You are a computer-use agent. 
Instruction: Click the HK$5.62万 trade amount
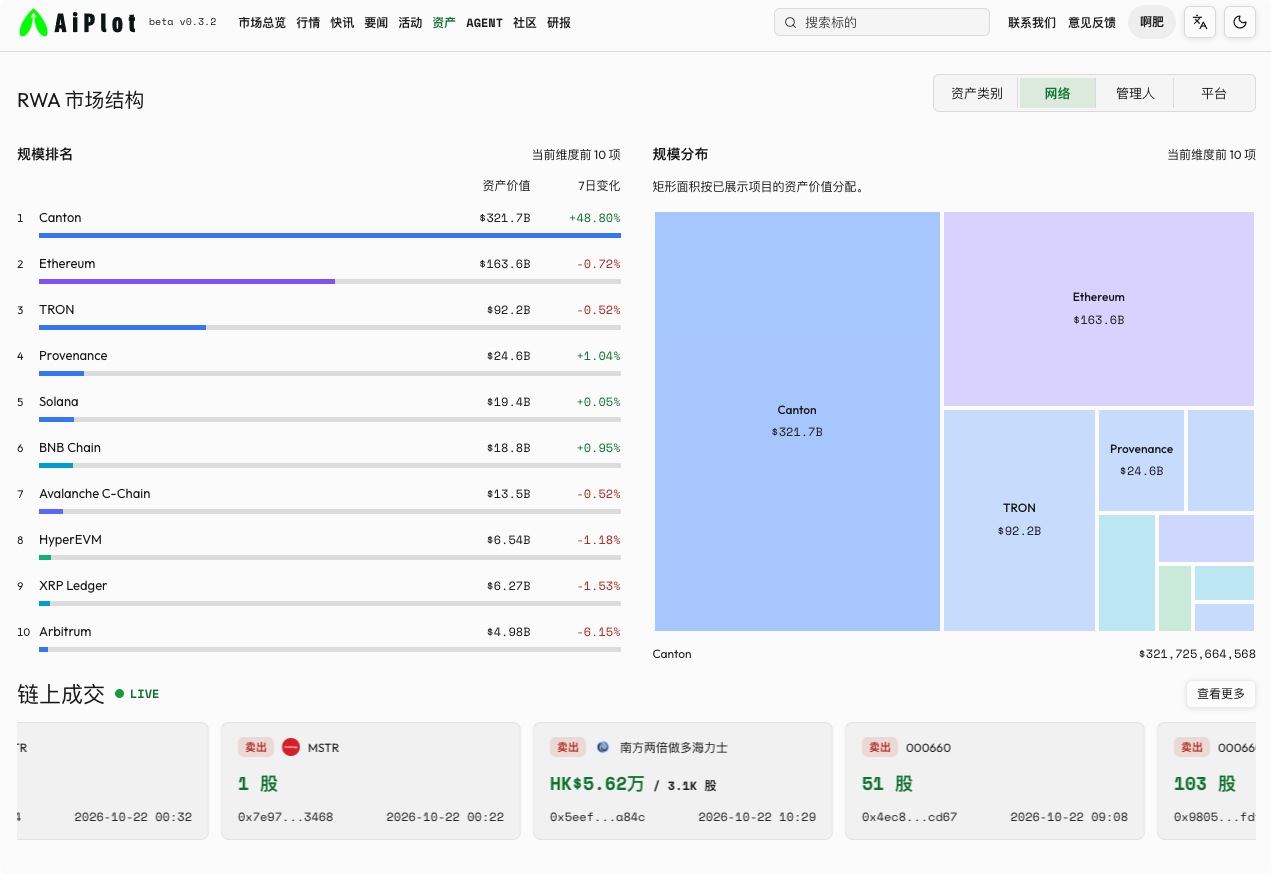[x=597, y=784]
